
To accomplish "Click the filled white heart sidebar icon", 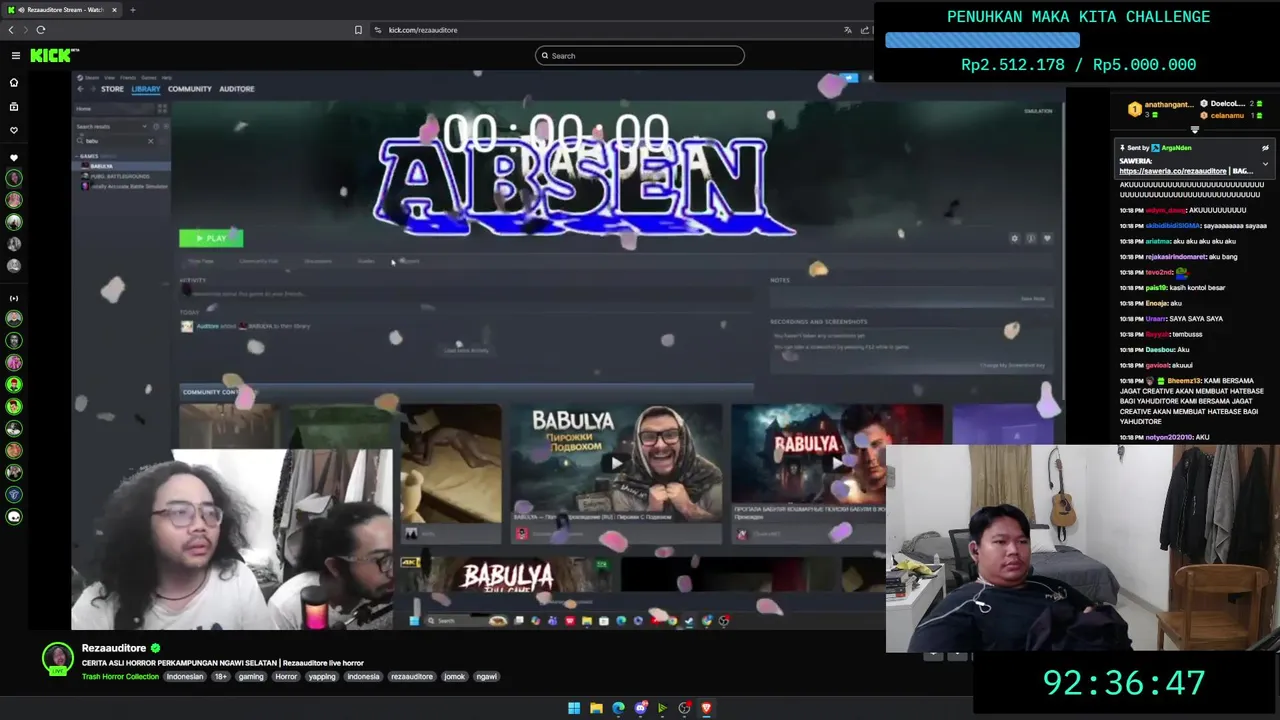I will 14,158.
